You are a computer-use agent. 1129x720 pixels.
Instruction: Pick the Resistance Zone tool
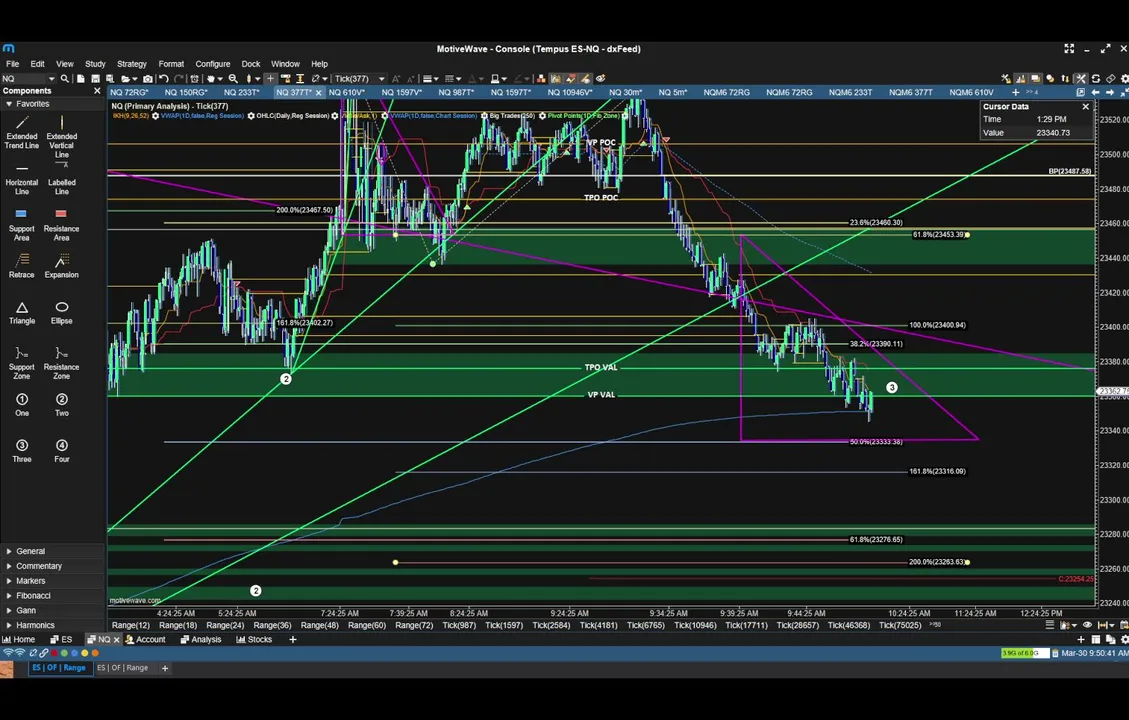[62, 363]
